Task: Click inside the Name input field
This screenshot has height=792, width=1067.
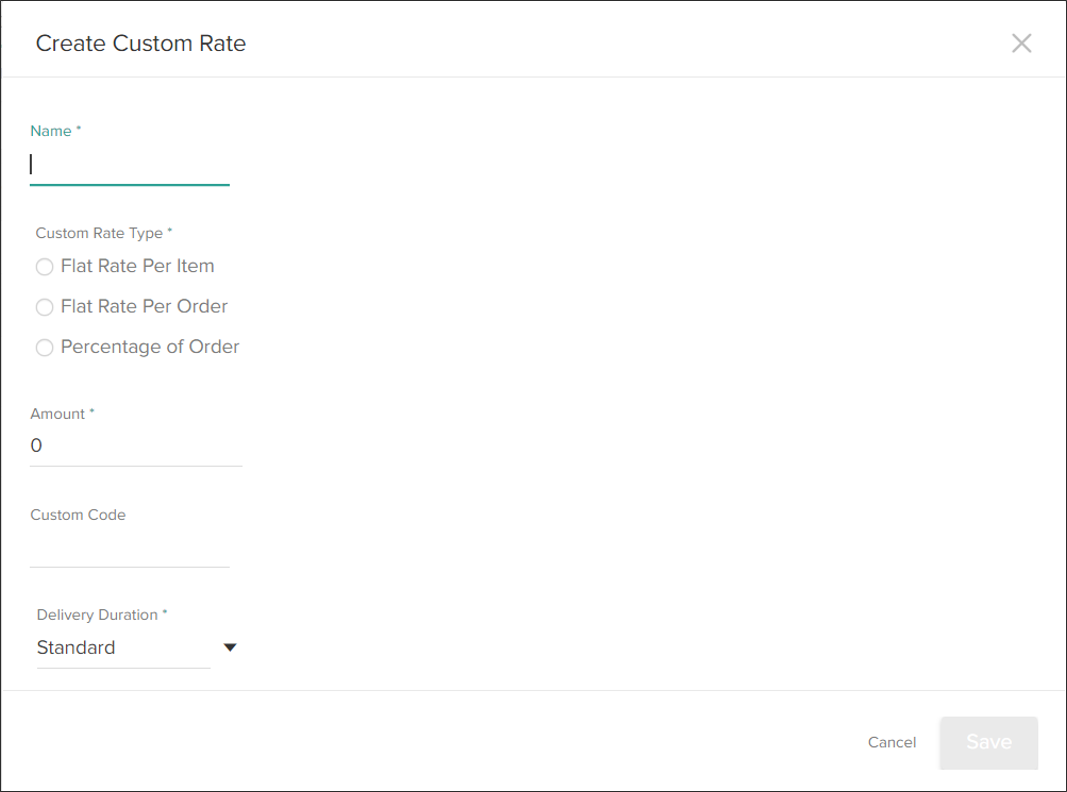Action: 129,163
